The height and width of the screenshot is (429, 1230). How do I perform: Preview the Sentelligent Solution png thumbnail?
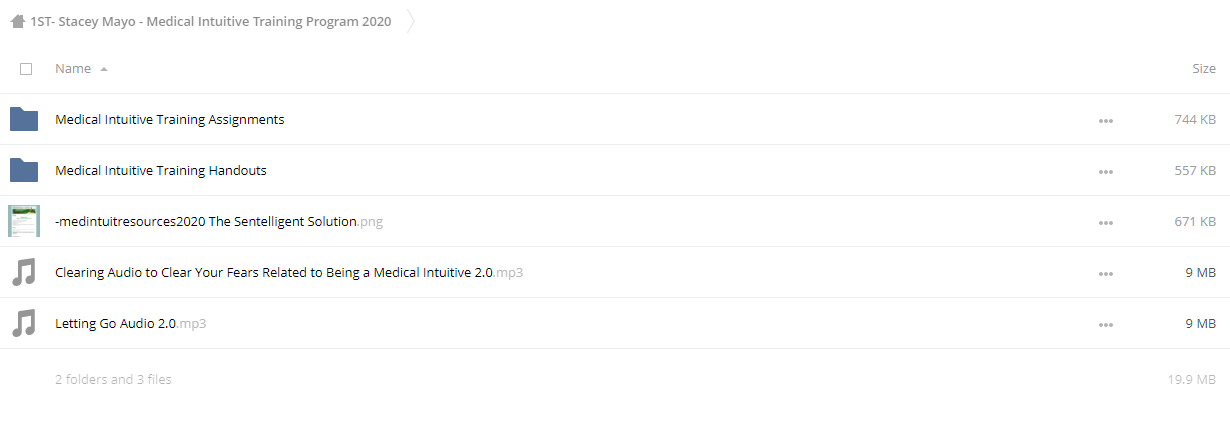24,221
